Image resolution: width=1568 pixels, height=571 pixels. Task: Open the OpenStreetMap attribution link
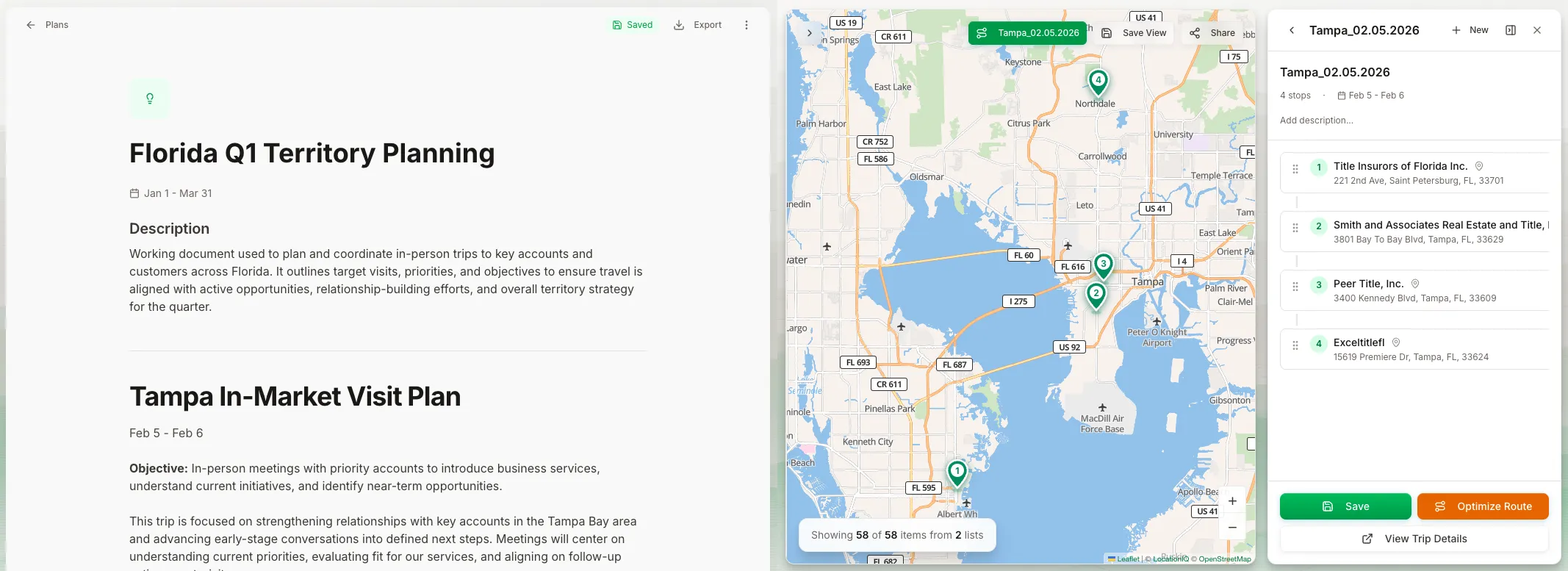(1224, 559)
